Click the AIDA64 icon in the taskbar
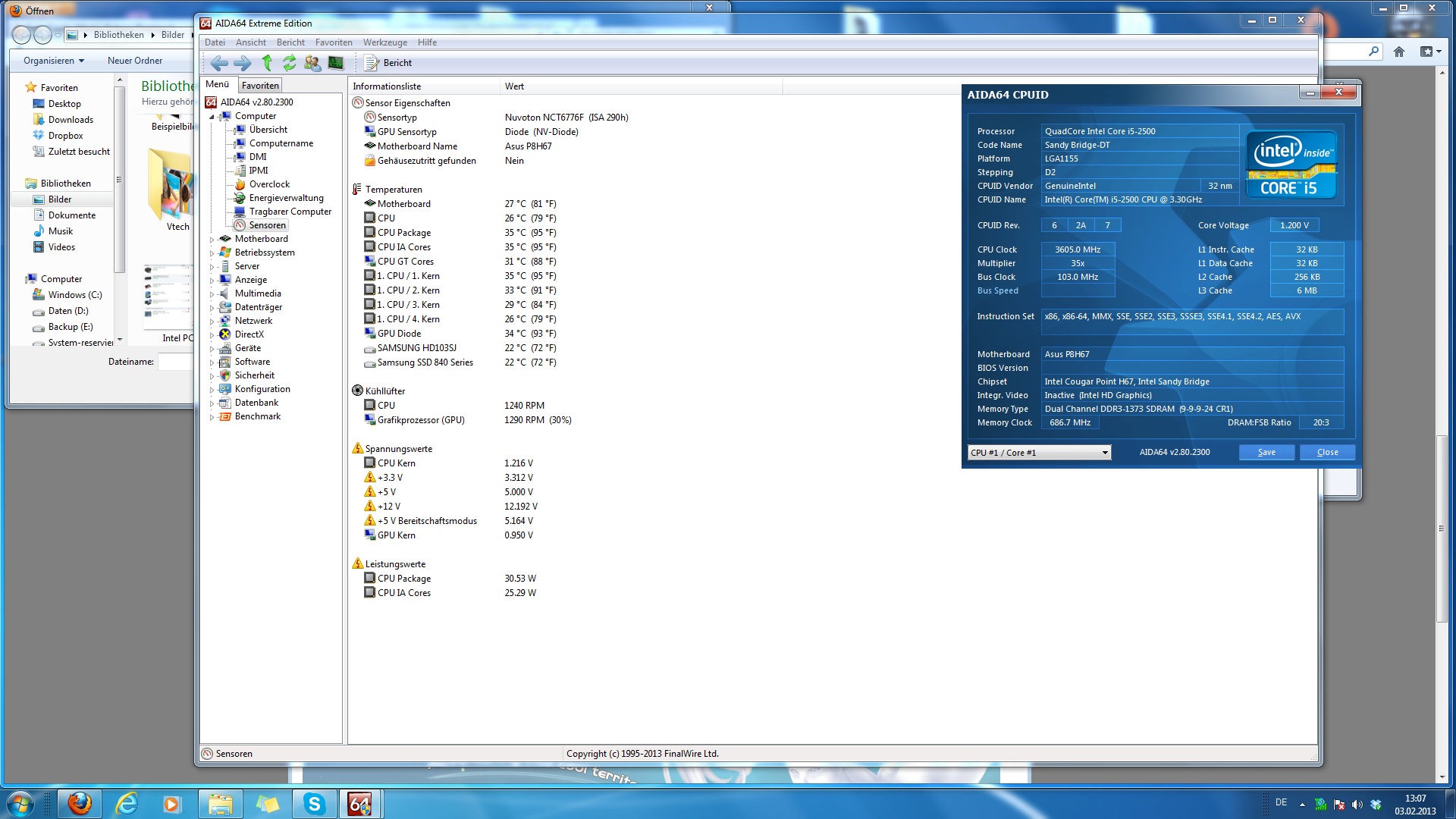1456x819 pixels. [x=359, y=804]
